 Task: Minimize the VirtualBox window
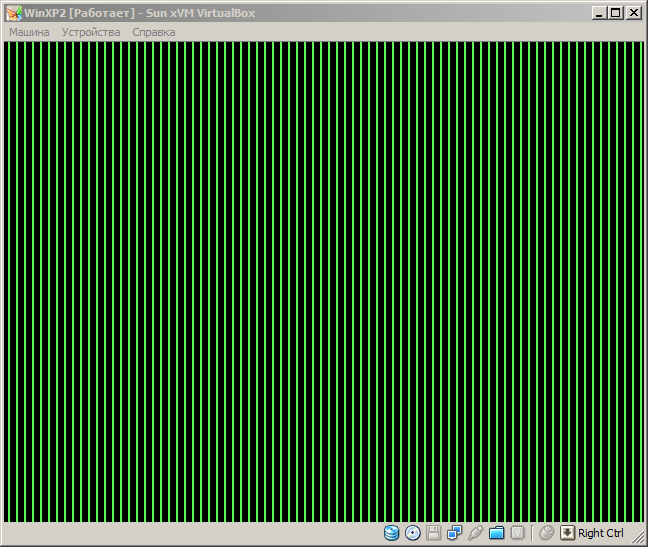[x=599, y=13]
